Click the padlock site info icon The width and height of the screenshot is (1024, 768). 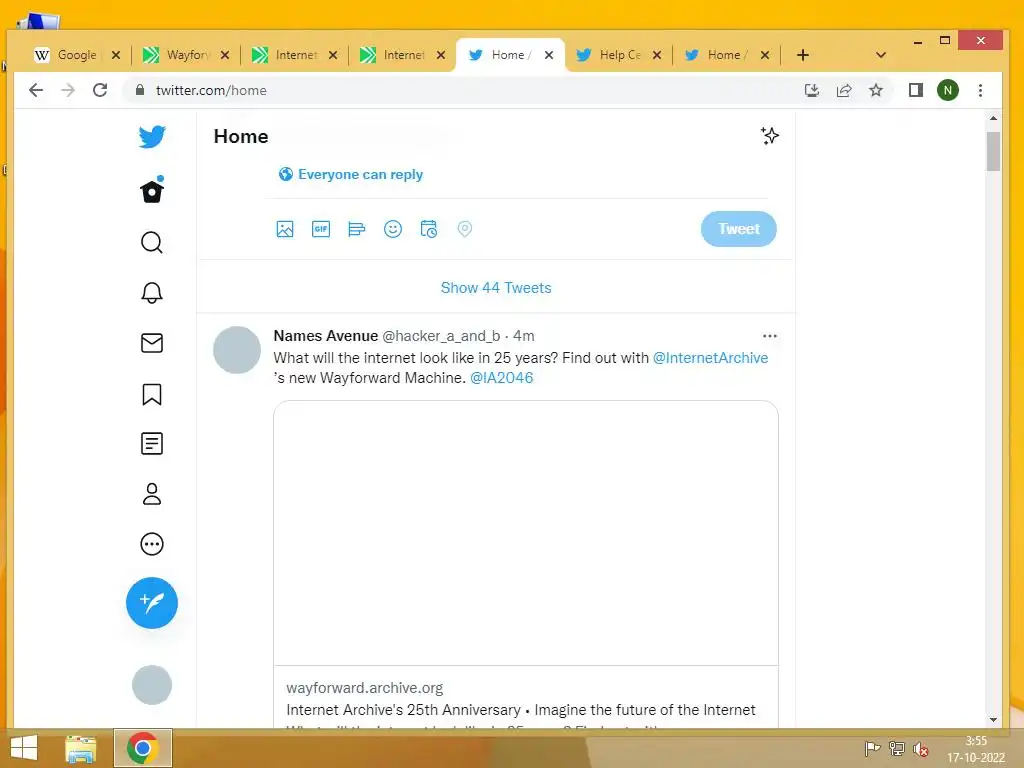coord(139,90)
